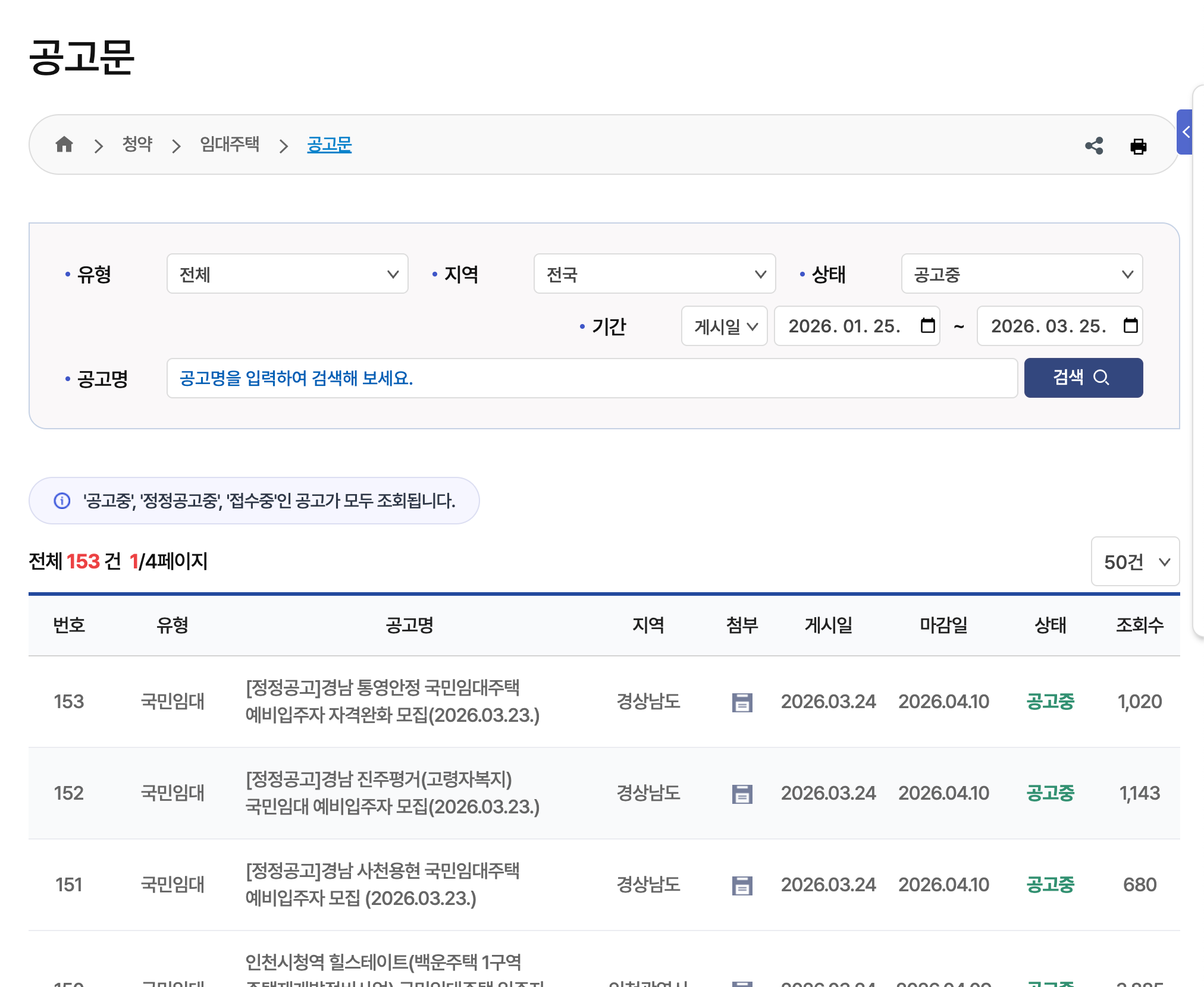
Task: Click the home icon in breadcrumb
Action: click(x=64, y=144)
